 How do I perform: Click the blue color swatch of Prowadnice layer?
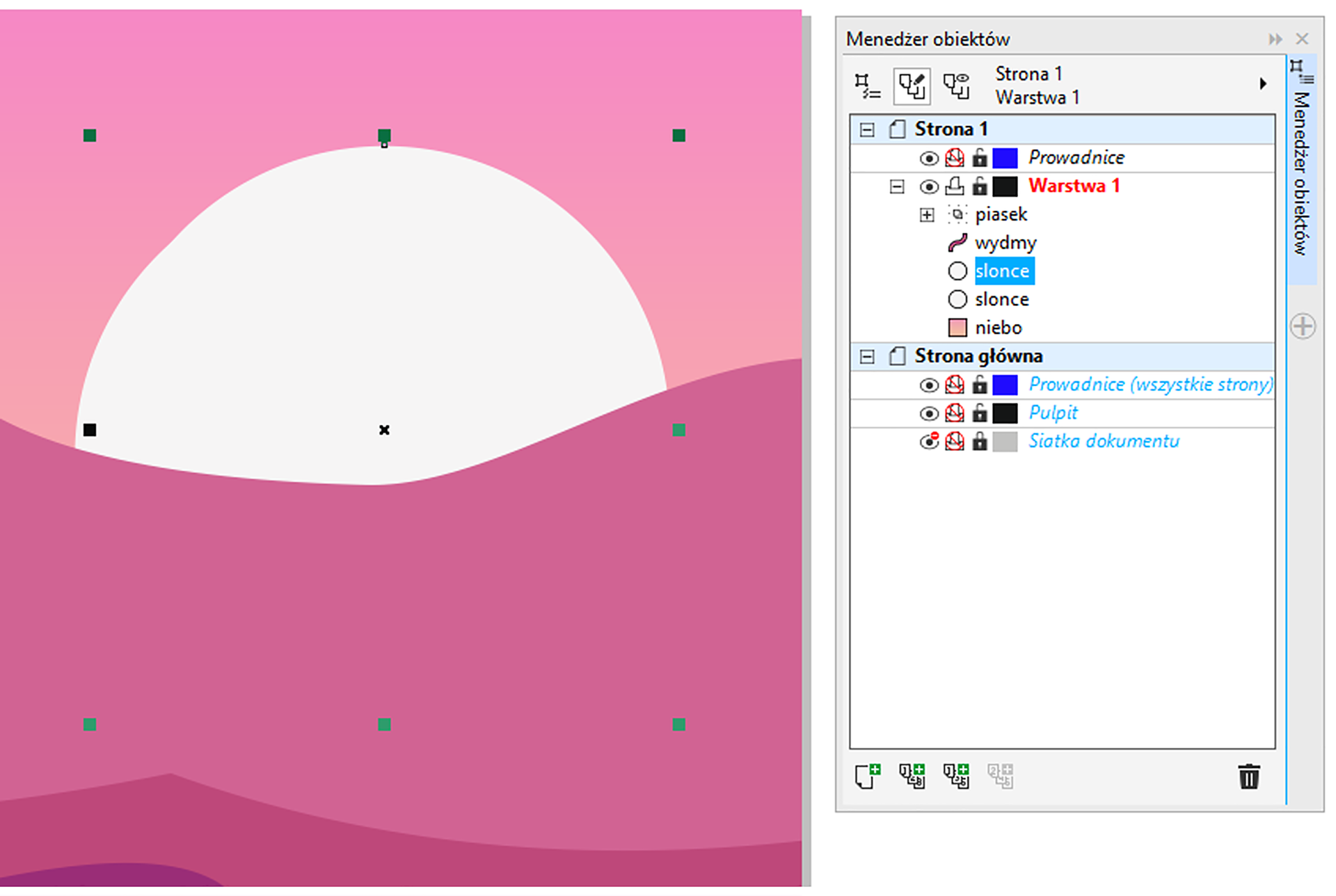1004,158
